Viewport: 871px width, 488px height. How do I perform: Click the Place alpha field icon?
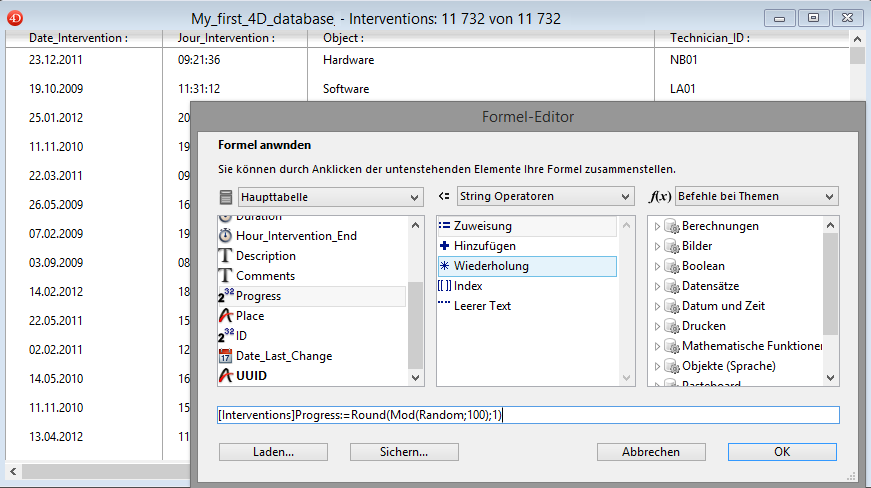tap(225, 316)
